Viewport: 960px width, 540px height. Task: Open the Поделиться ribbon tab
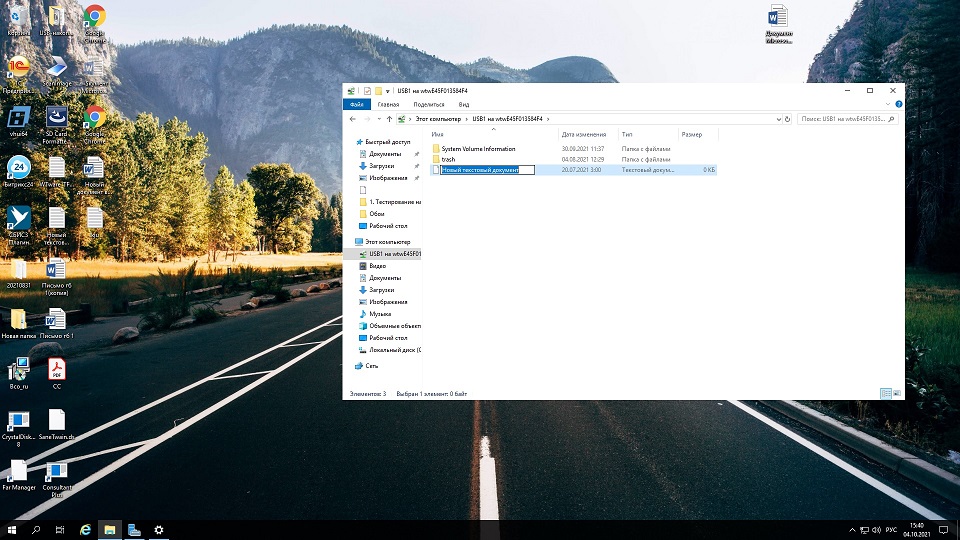click(428, 104)
